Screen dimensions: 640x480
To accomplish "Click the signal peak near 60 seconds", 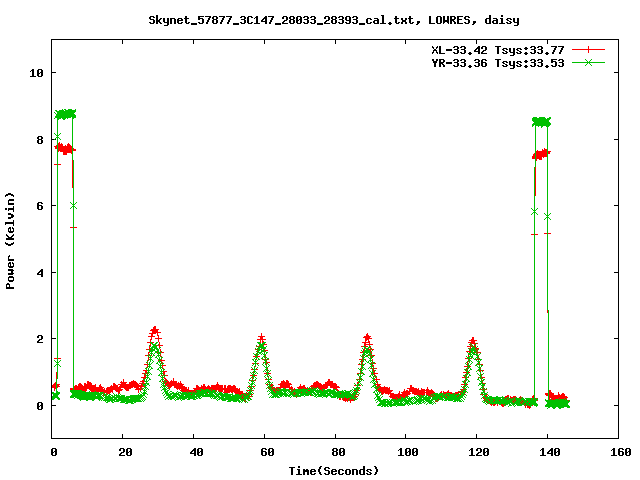I will click(x=262, y=339).
